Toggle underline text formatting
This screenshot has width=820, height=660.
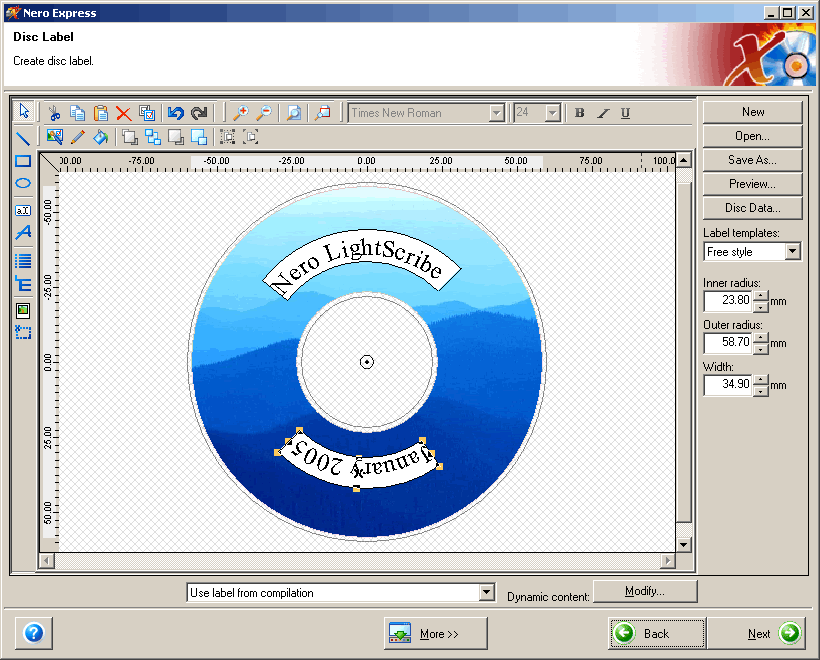[x=624, y=113]
